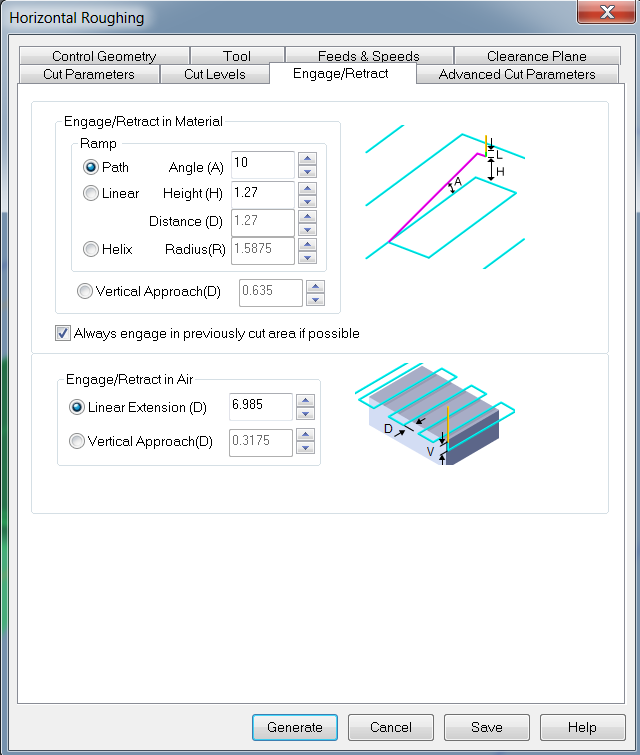This screenshot has height=755, width=640.
Task: Click the Angle (A) input field
Action: 263,165
